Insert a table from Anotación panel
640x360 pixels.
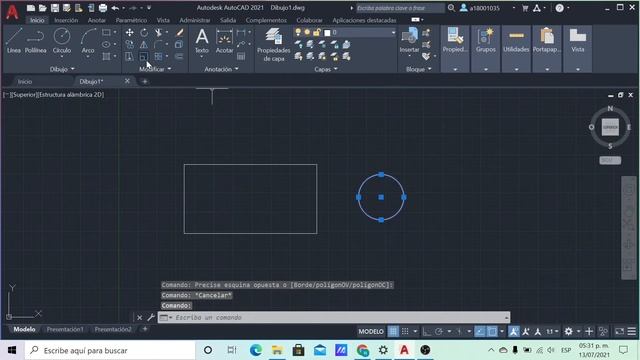point(241,57)
